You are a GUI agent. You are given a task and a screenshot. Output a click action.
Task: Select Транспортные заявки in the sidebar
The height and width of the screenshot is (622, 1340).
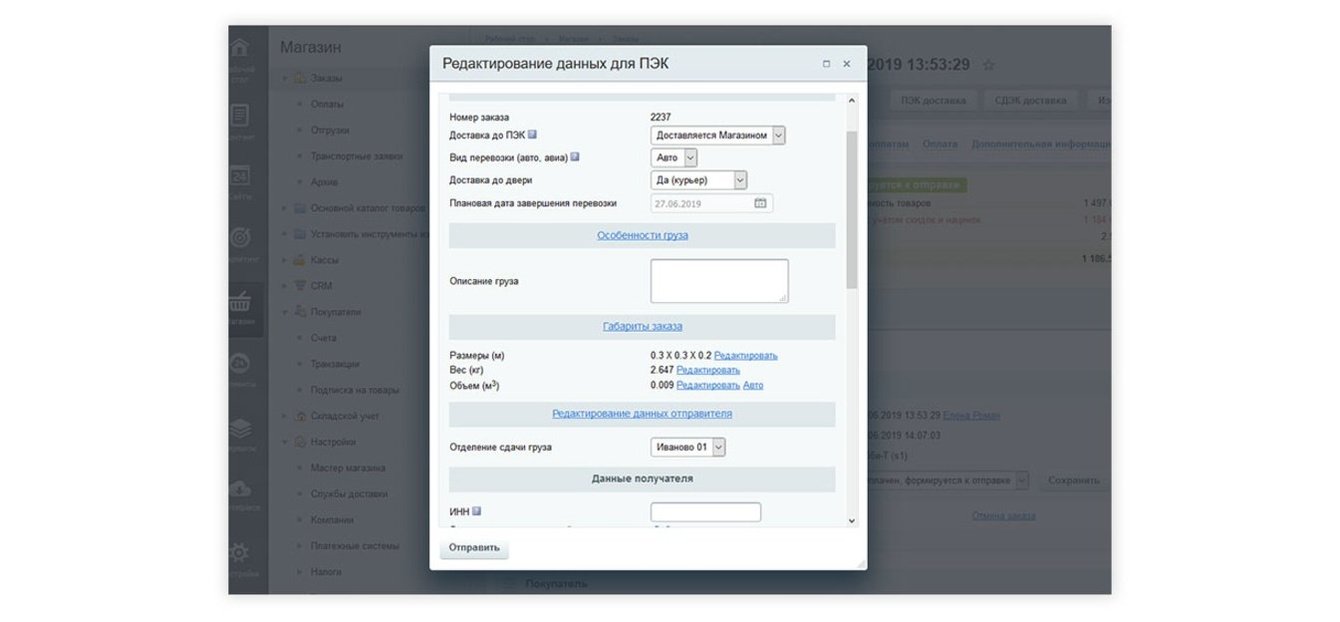(356, 156)
